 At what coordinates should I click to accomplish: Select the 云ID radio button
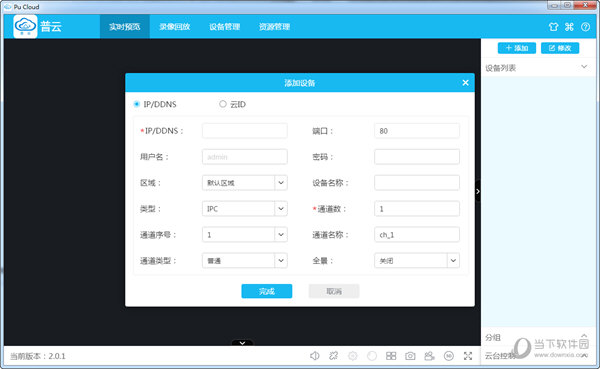pyautogui.click(x=223, y=104)
